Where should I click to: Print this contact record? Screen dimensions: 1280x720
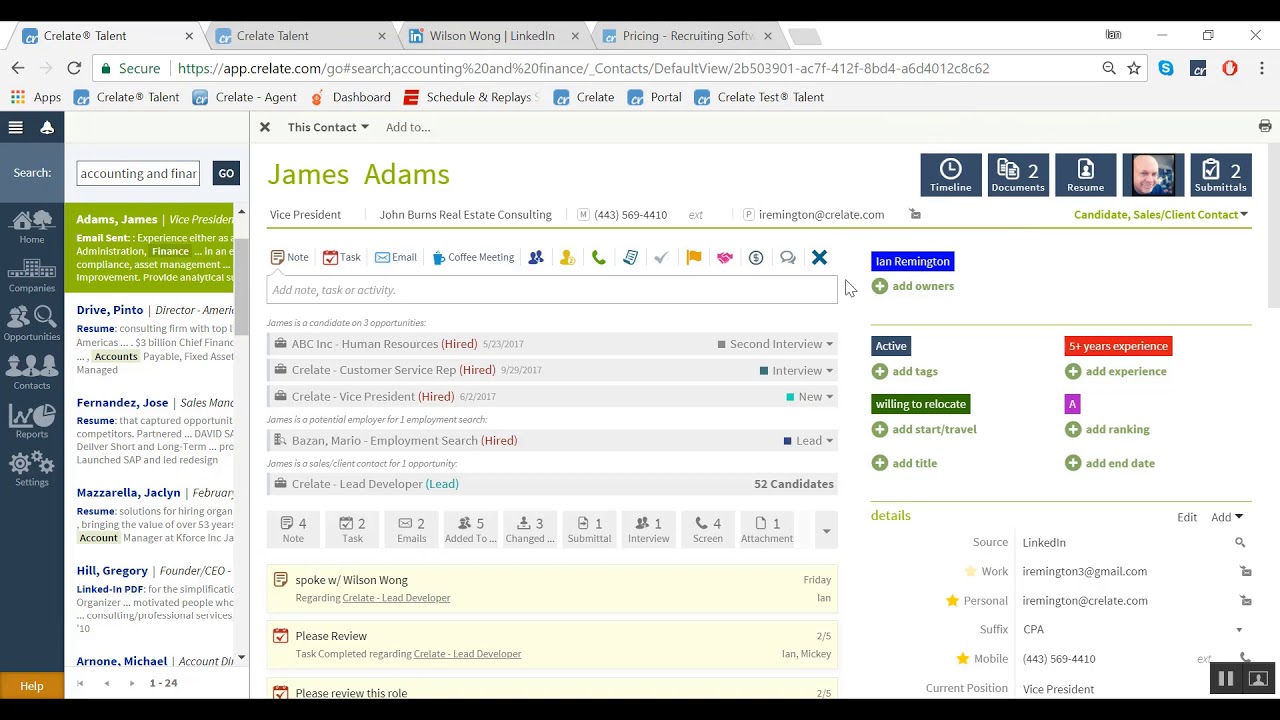(x=1265, y=126)
